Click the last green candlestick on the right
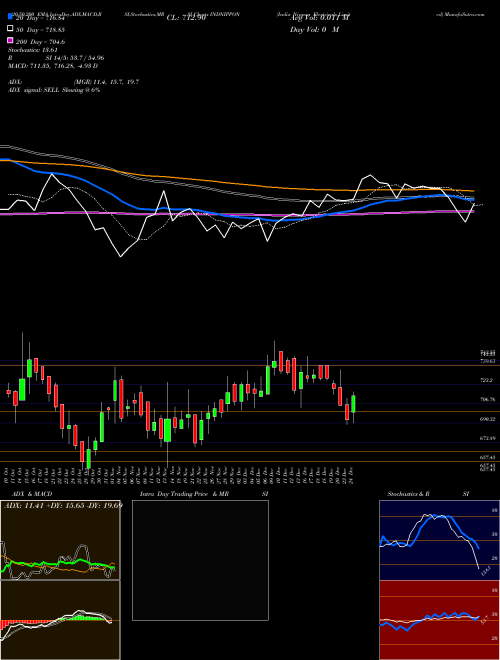Image resolution: width=500 pixels, height=660 pixels. click(x=354, y=404)
